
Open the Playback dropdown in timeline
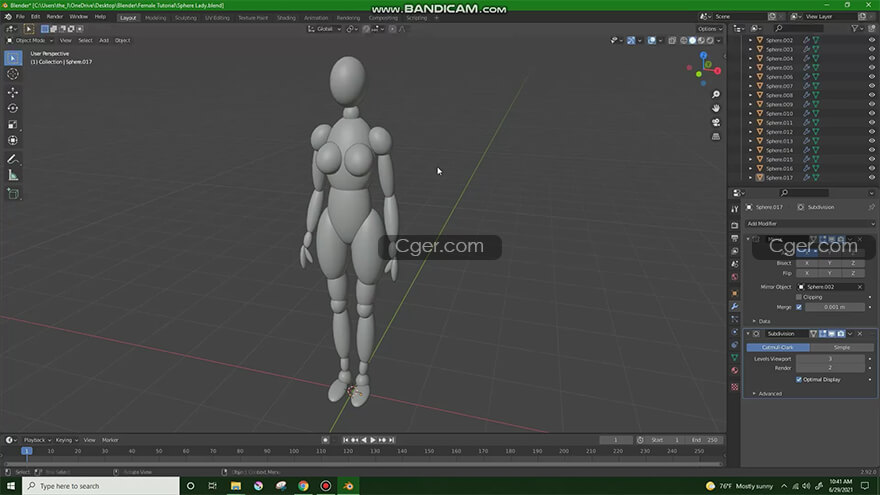pos(37,440)
